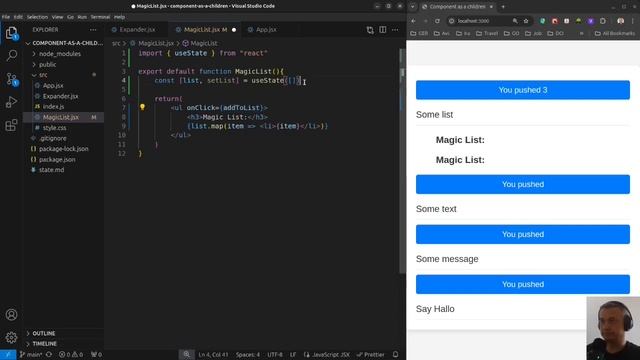The height and width of the screenshot is (360, 640).
Task: Open the All Bookmarks folder
Action: pyautogui.click(x=615, y=33)
